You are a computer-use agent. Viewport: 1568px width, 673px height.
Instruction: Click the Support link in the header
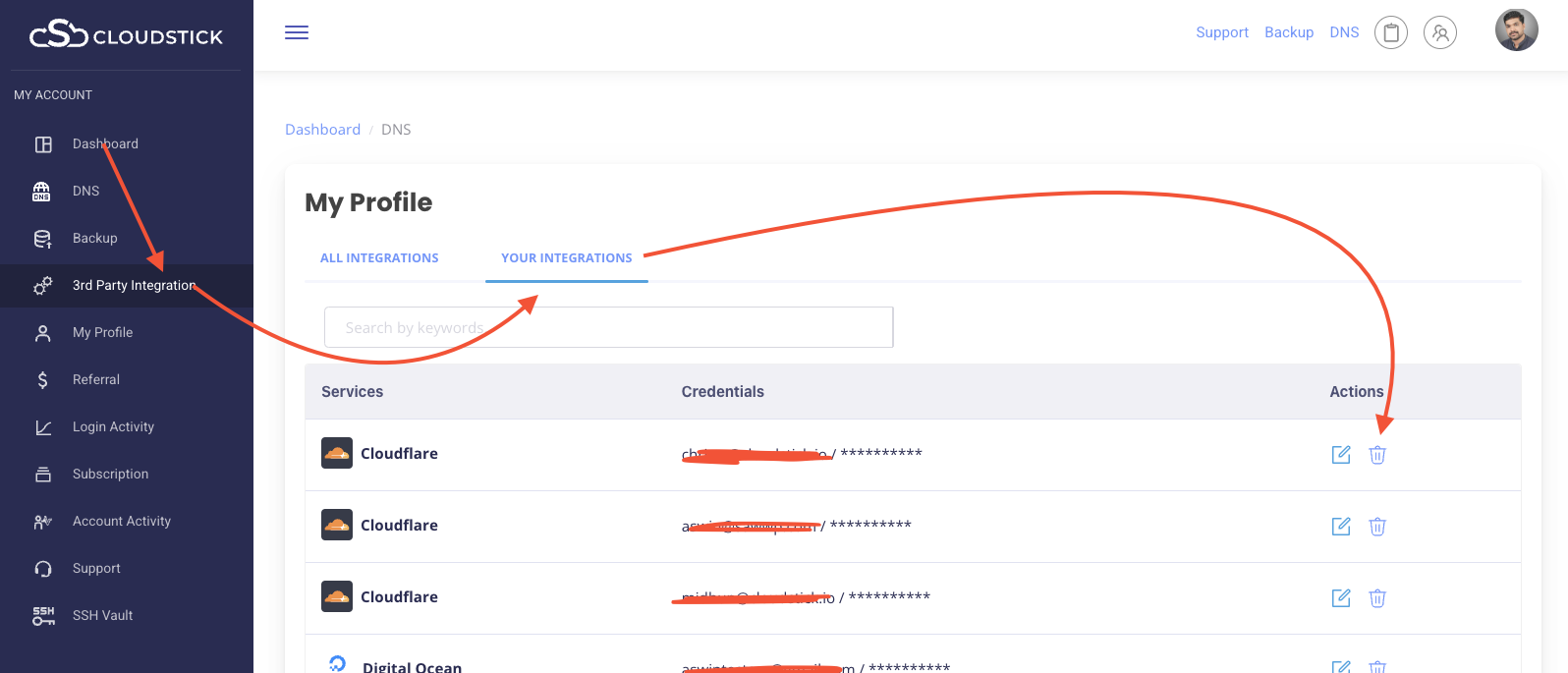1222,32
